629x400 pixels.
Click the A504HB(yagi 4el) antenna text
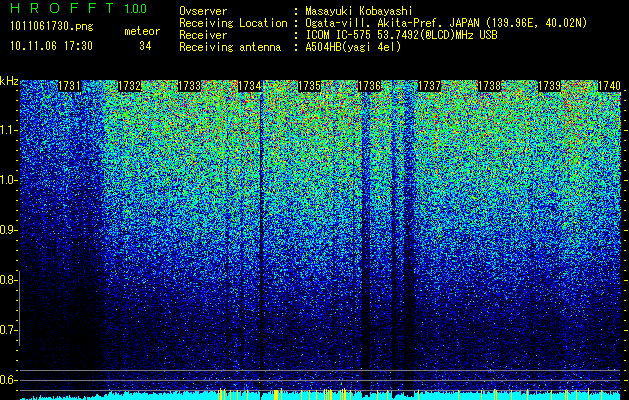353,47
